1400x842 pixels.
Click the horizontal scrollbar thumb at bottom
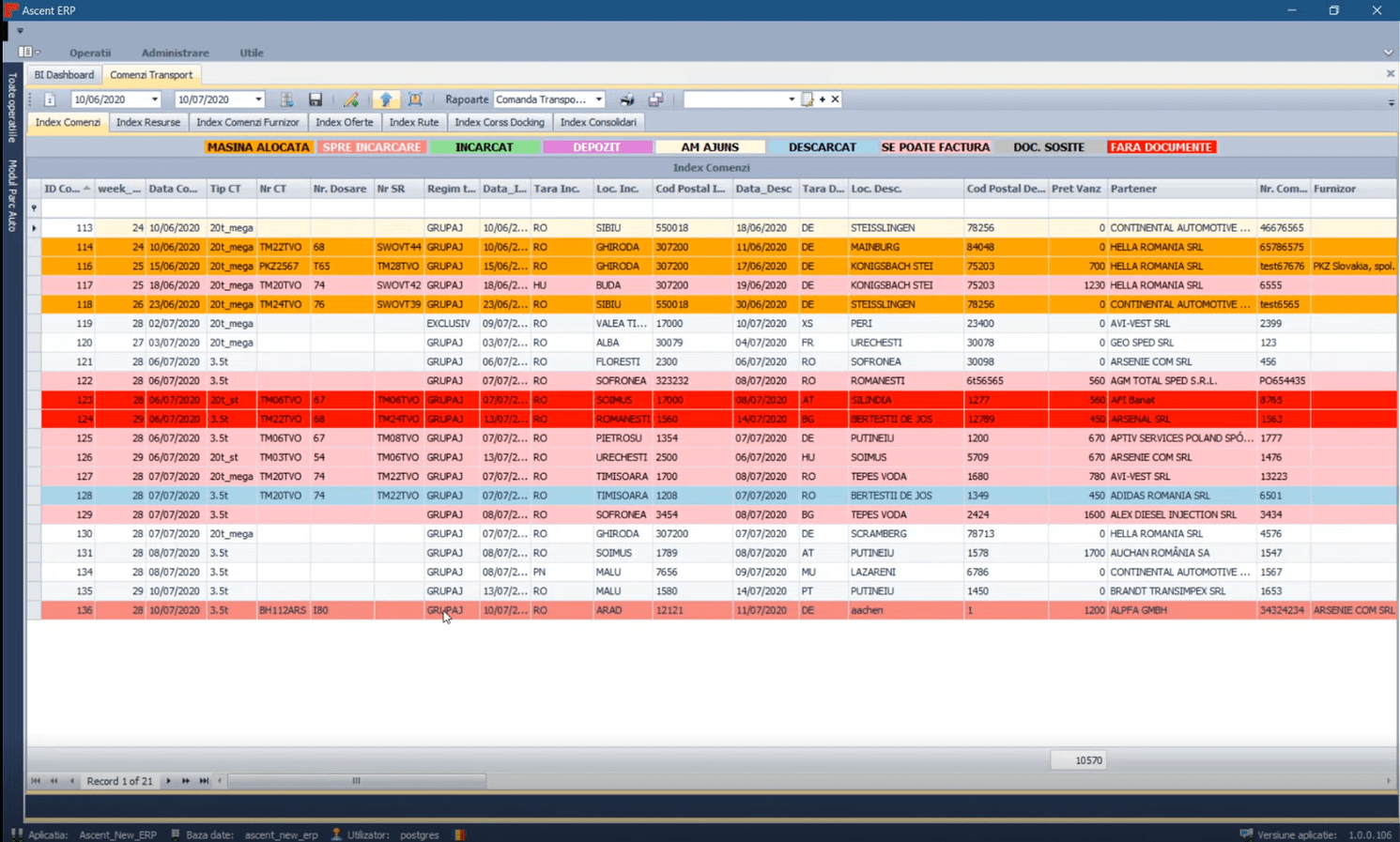point(357,781)
